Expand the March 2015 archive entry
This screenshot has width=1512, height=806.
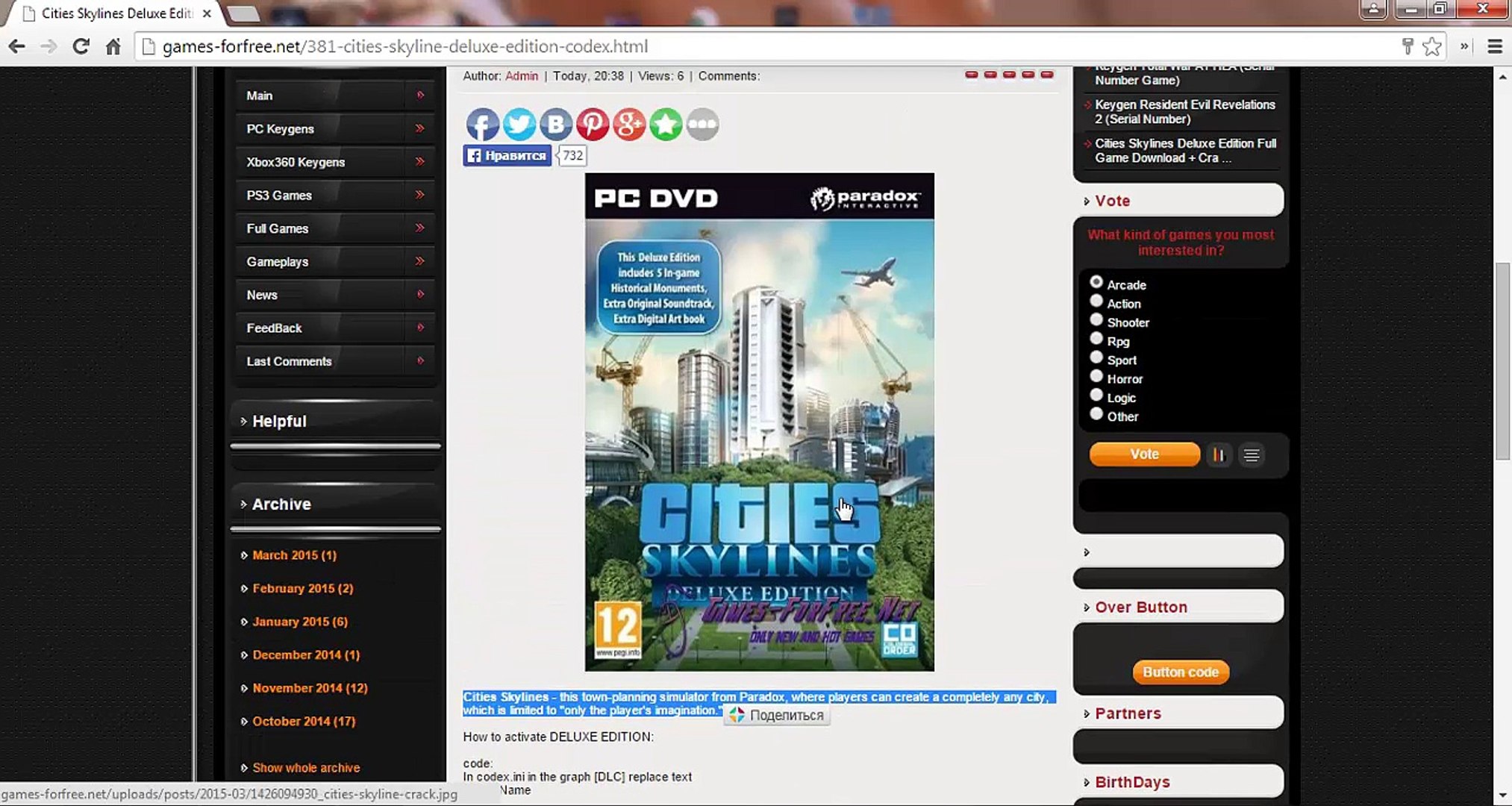click(294, 555)
